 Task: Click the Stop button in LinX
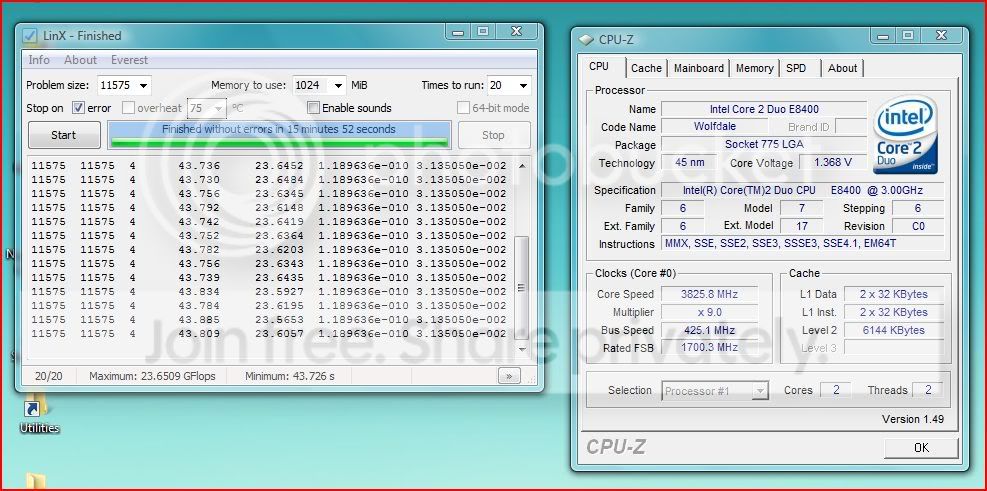493,135
